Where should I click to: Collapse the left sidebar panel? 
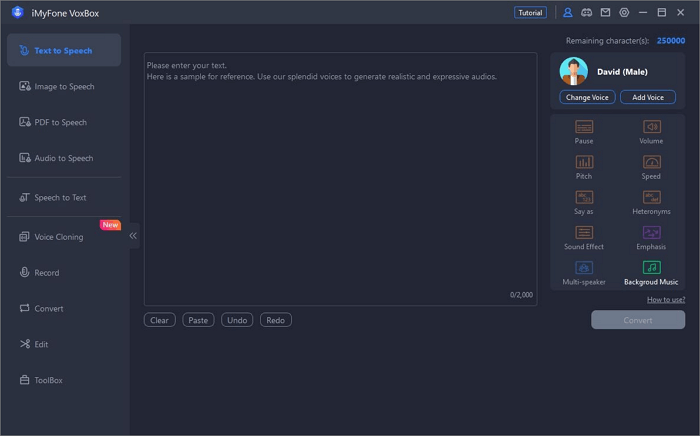133,236
